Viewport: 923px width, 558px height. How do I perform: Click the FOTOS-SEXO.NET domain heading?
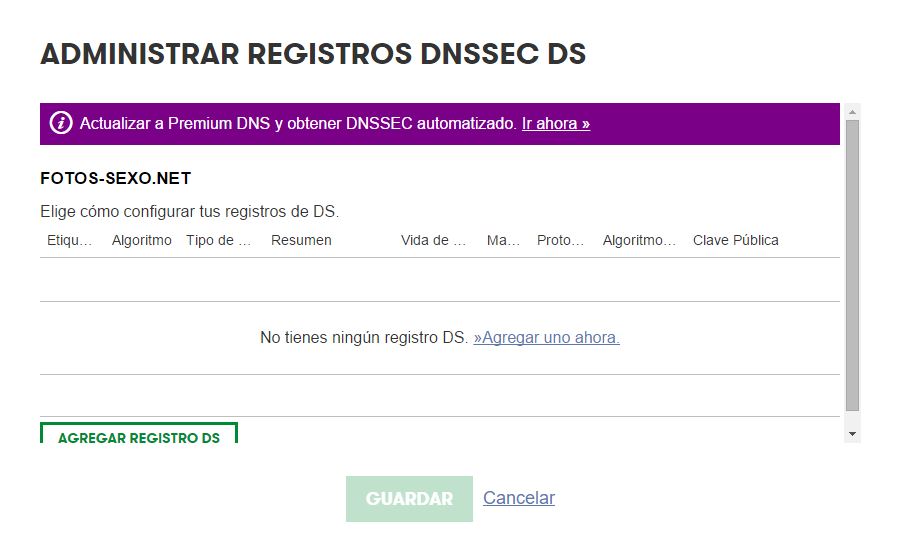[x=115, y=179]
